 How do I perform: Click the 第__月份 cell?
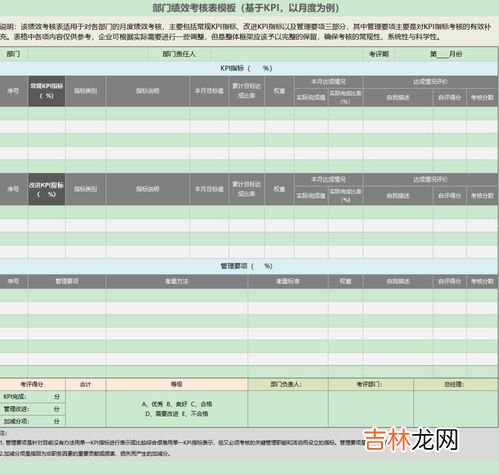(x=446, y=54)
